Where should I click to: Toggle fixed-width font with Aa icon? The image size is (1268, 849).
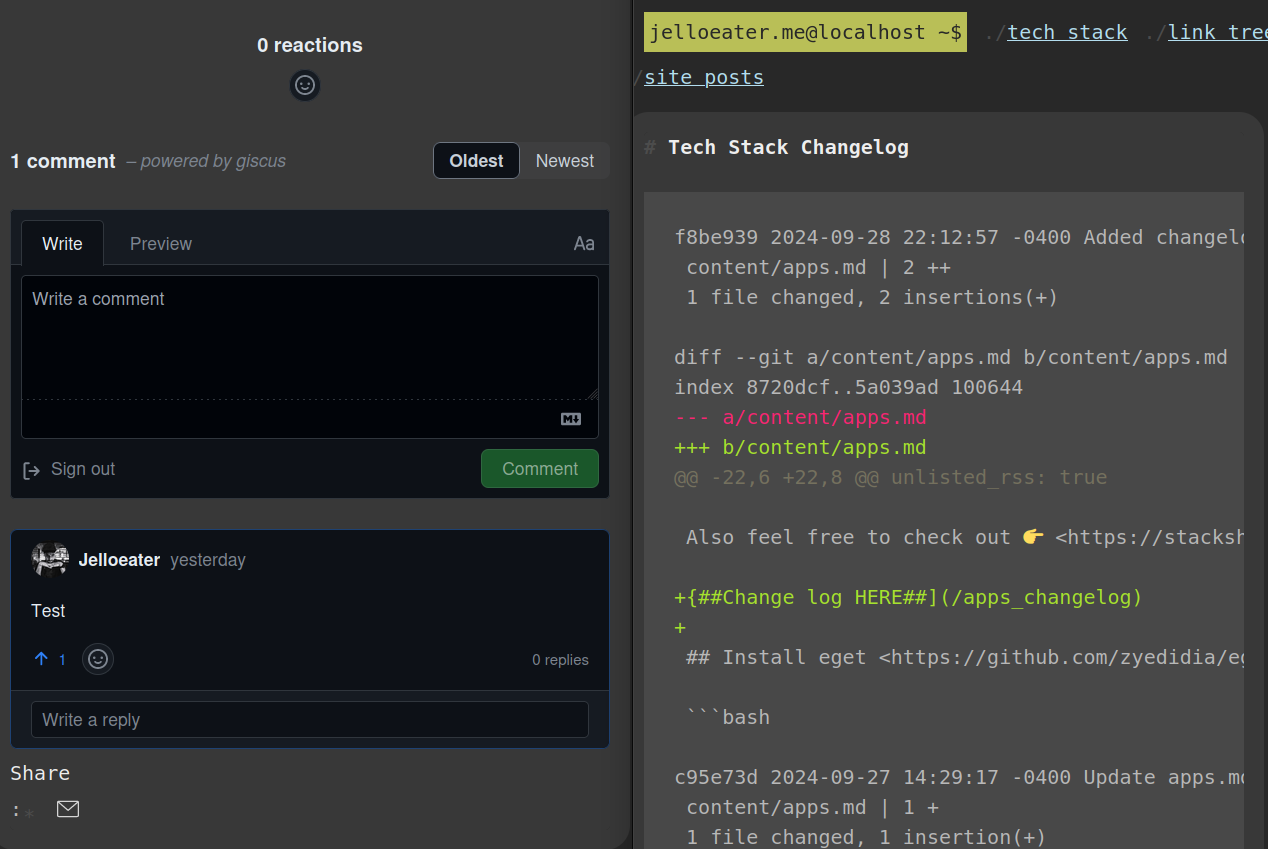(584, 243)
